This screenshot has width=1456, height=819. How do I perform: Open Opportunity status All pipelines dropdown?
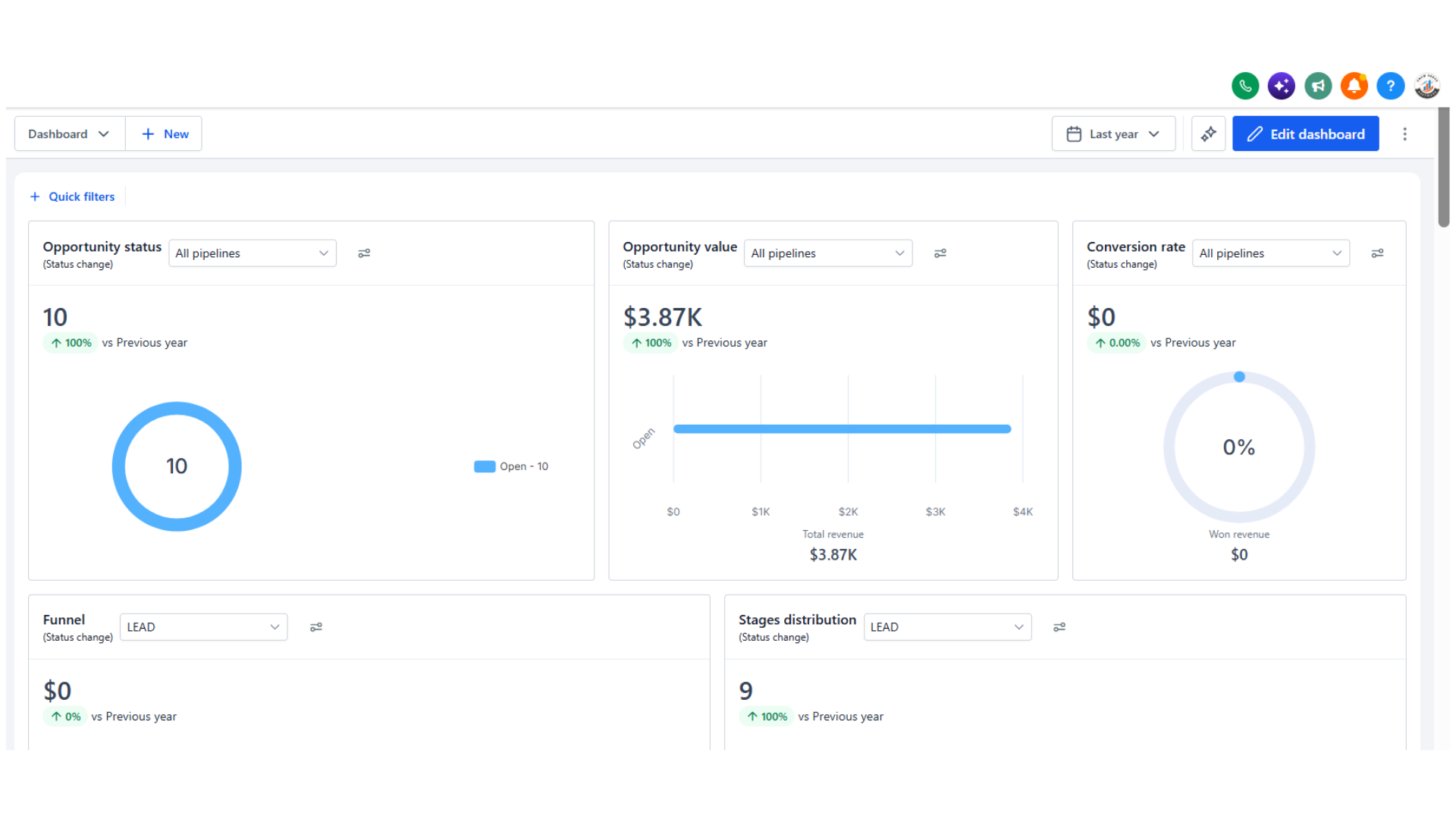[x=253, y=253]
